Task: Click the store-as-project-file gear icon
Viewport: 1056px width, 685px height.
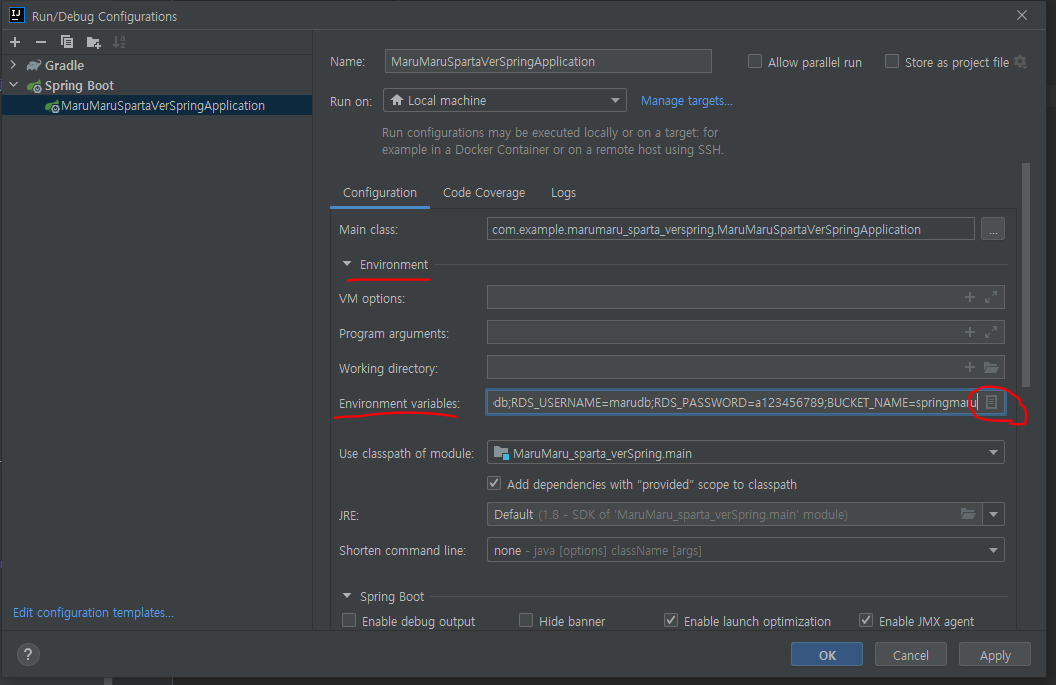Action: click(1021, 62)
